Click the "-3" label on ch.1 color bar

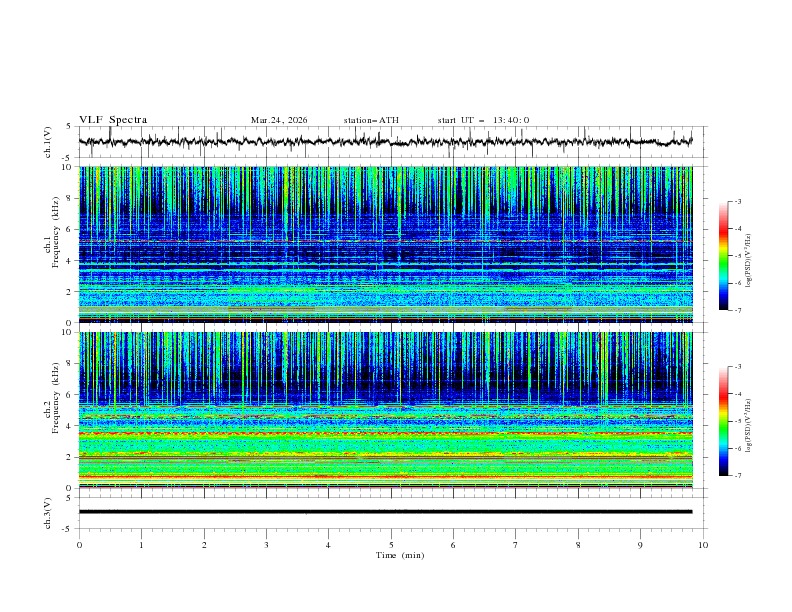pyautogui.click(x=738, y=201)
